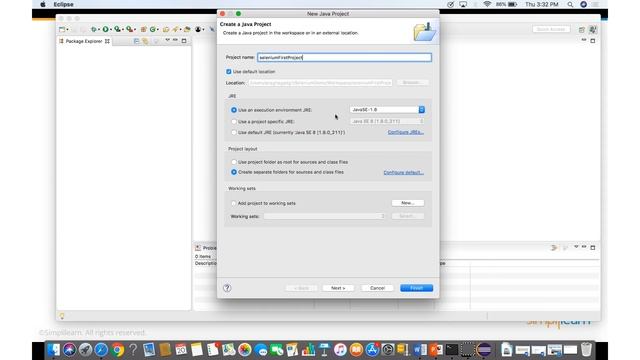Viewport: 640px width, 360px height.
Task: Click the green New Java Class icon
Action: coord(153,29)
